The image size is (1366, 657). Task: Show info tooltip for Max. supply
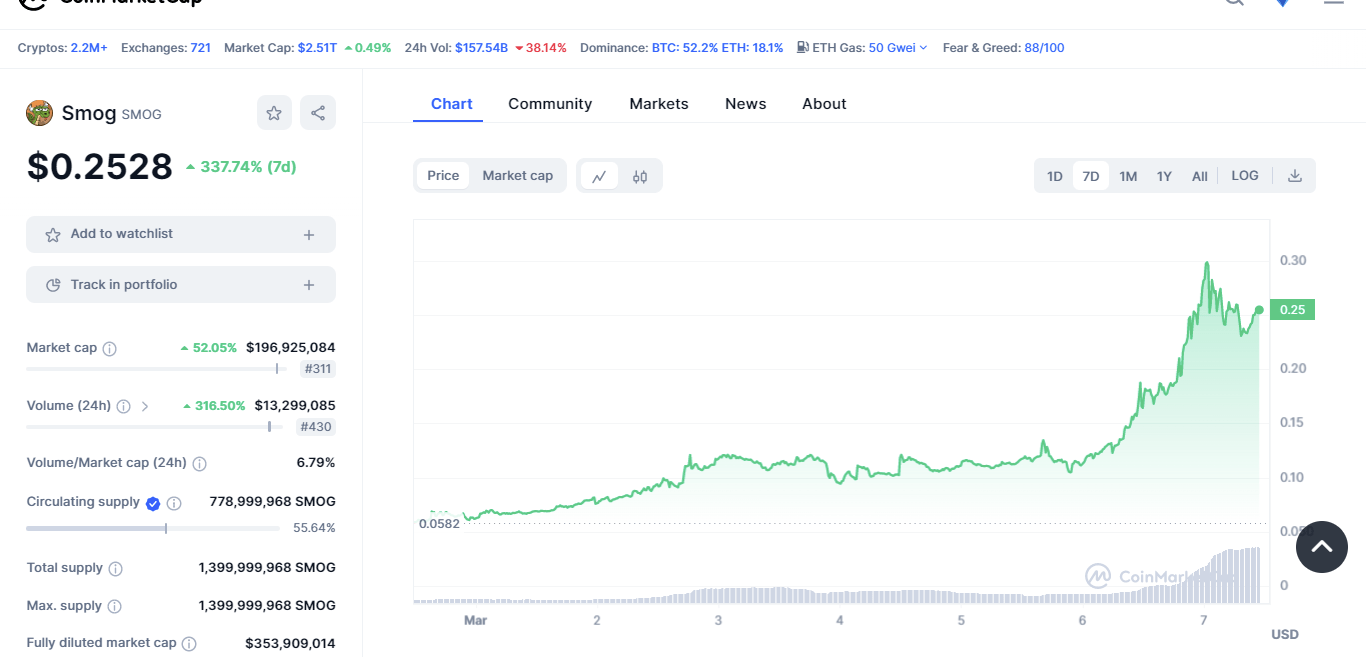115,607
